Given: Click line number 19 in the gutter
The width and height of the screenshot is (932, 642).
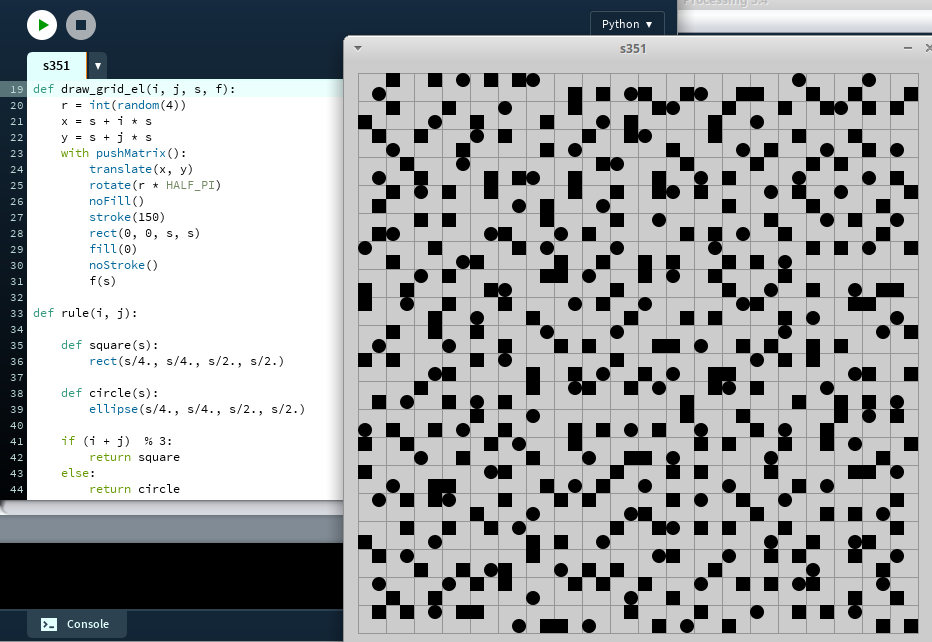Looking at the screenshot, I should point(16,89).
